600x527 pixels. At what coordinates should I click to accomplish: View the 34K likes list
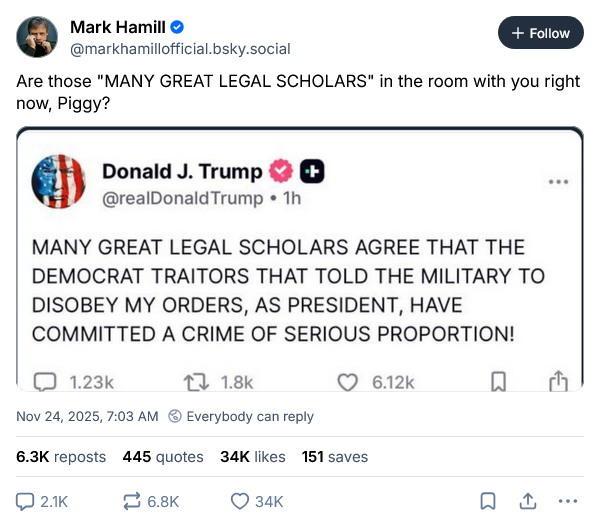pyautogui.click(x=253, y=457)
